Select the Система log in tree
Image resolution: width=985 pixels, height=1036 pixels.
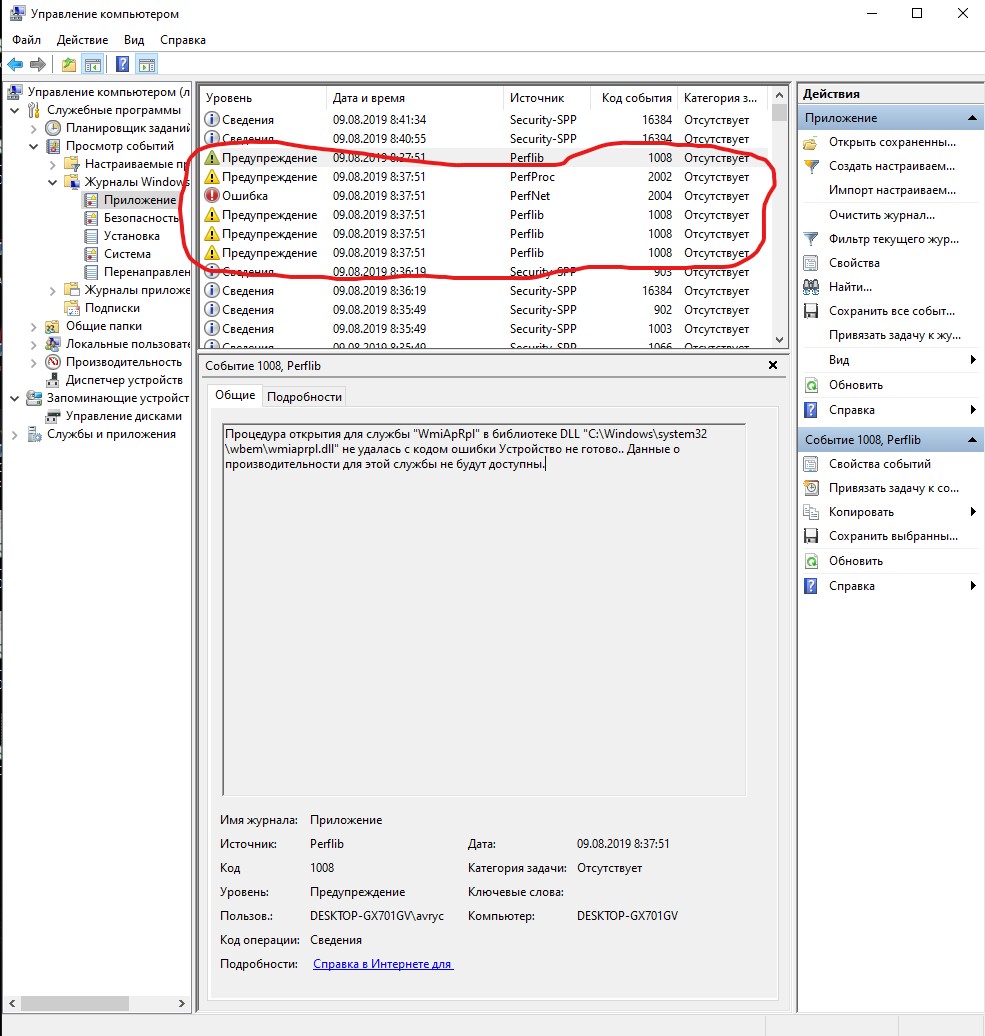127,254
